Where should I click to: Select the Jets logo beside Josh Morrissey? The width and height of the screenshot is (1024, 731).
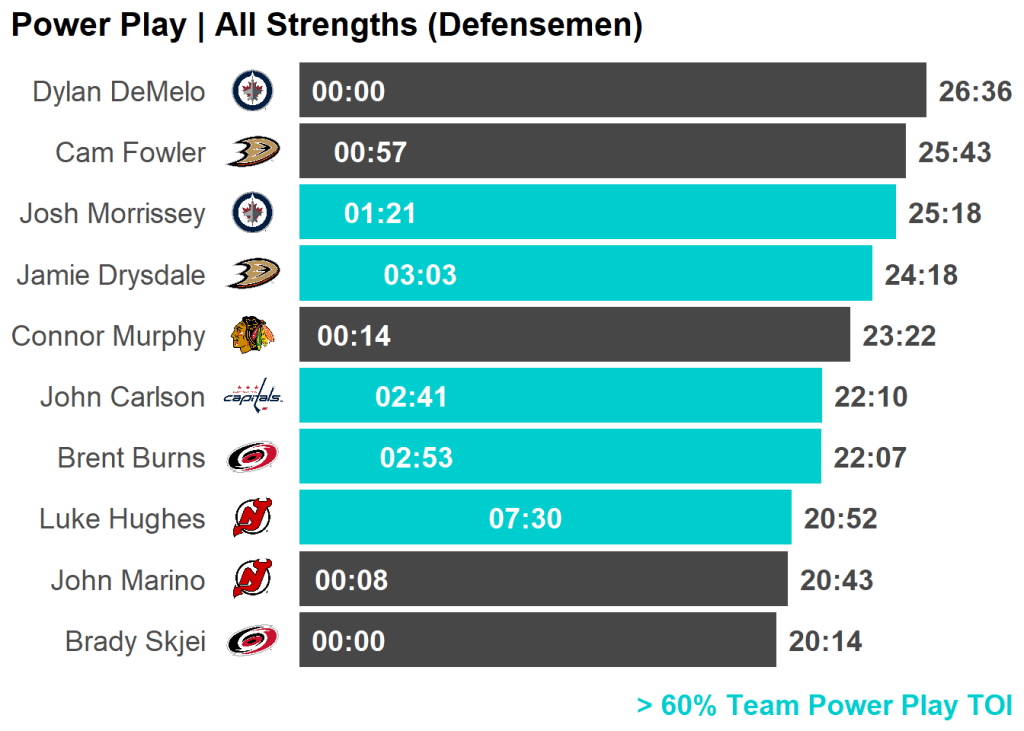(x=252, y=213)
